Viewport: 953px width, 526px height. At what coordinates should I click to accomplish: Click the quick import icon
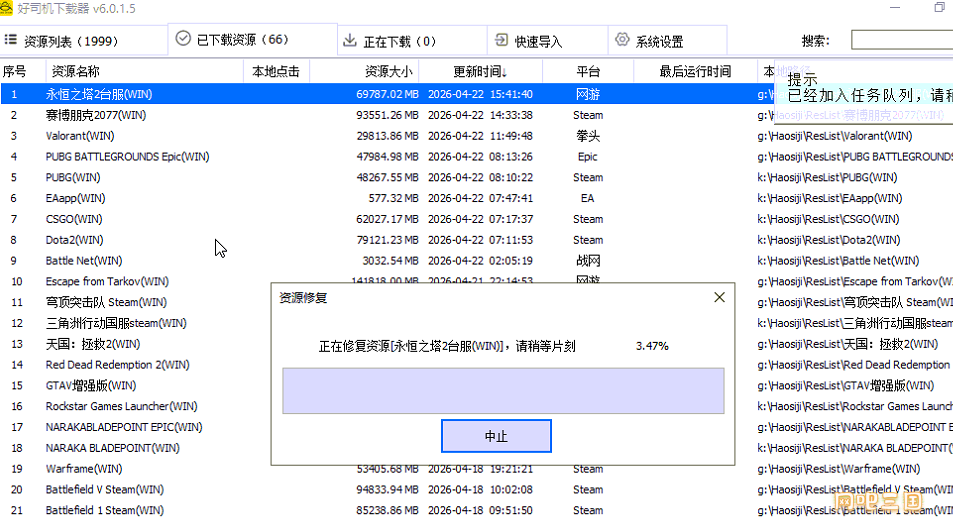click(x=501, y=41)
